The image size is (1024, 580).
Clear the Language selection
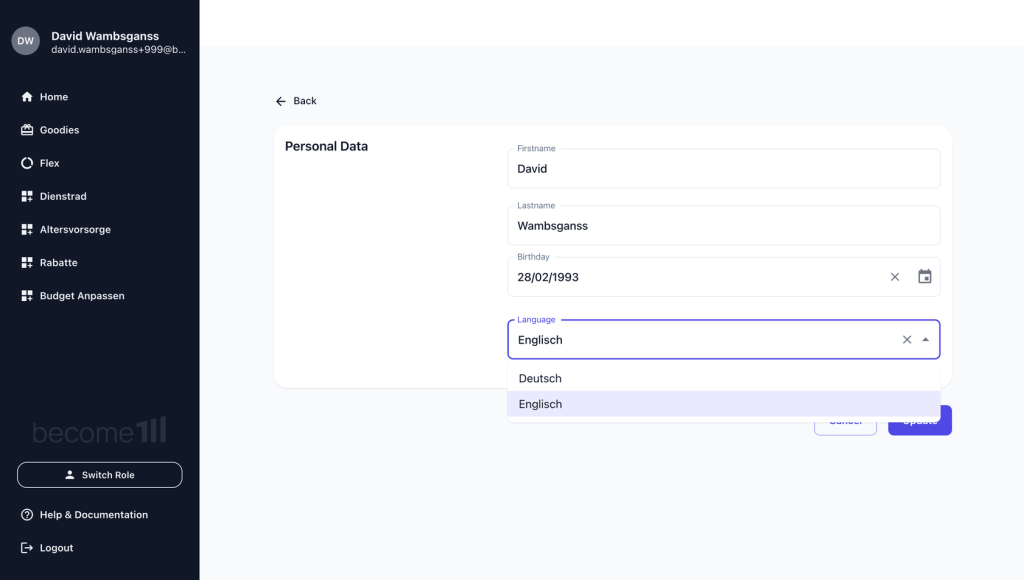click(906, 340)
